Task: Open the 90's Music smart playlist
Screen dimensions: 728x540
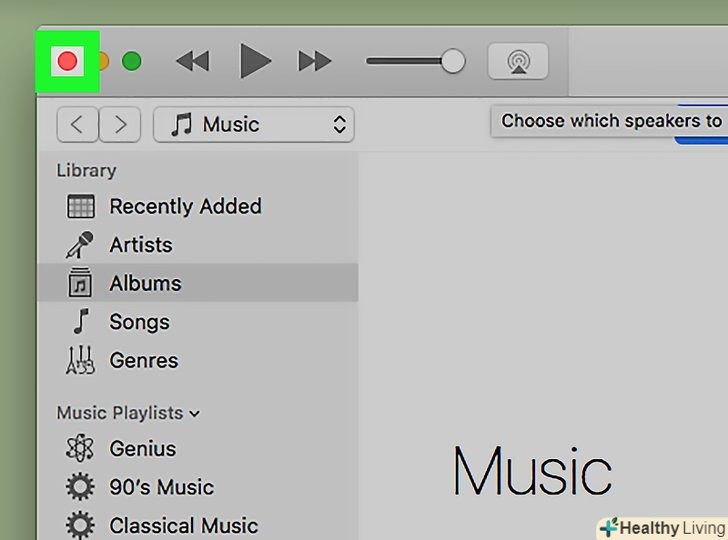Action: [197, 487]
